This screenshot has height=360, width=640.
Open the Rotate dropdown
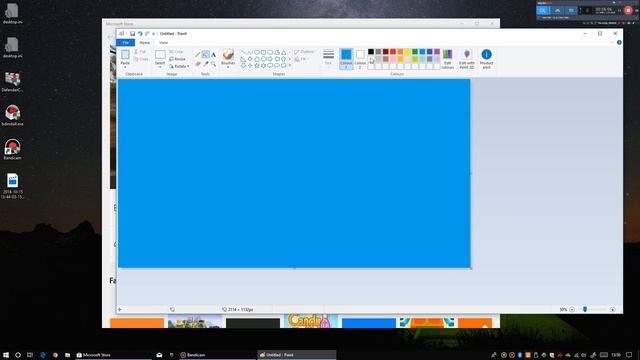coord(179,66)
